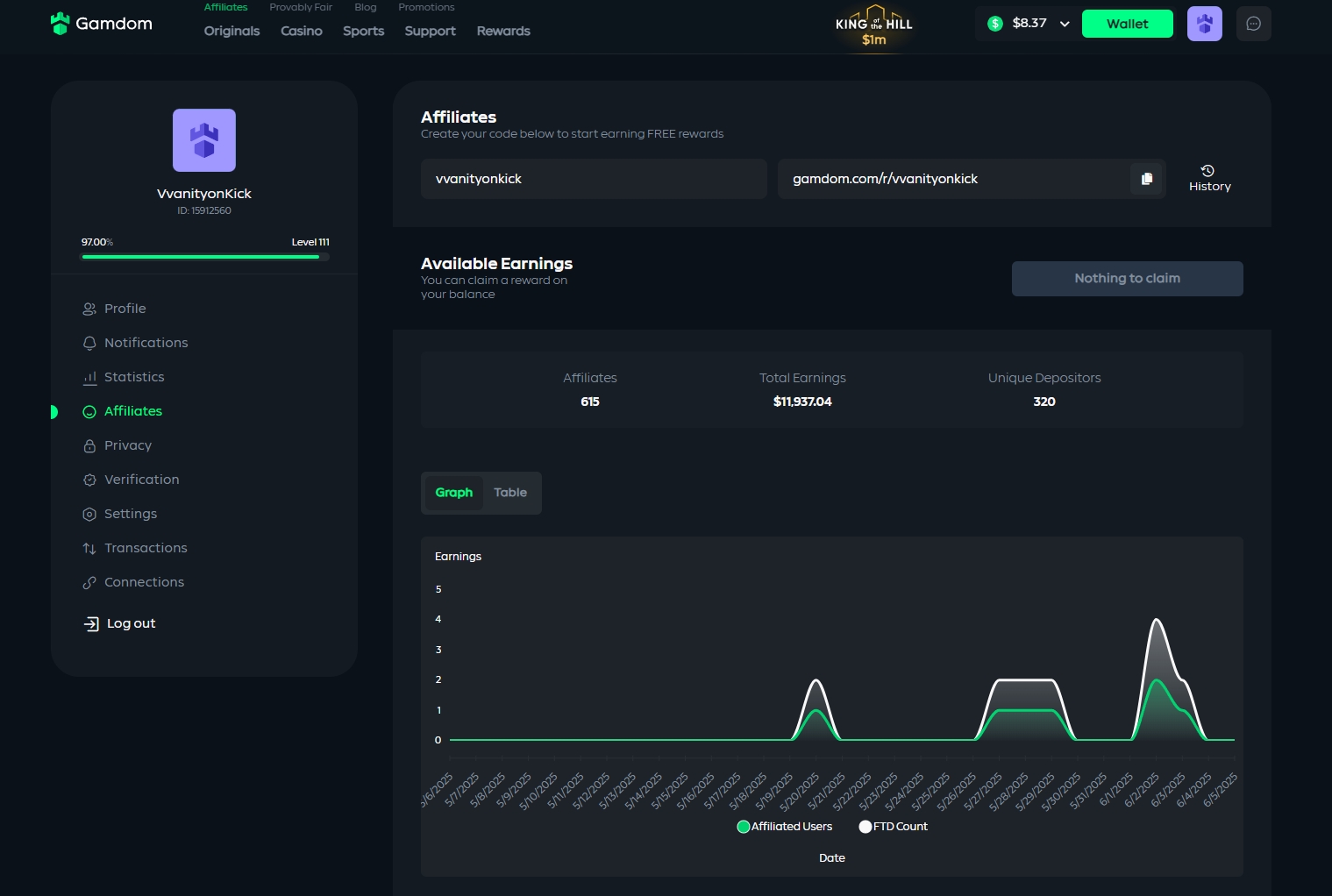
Task: Open Notifications in sidebar
Action: (x=146, y=343)
